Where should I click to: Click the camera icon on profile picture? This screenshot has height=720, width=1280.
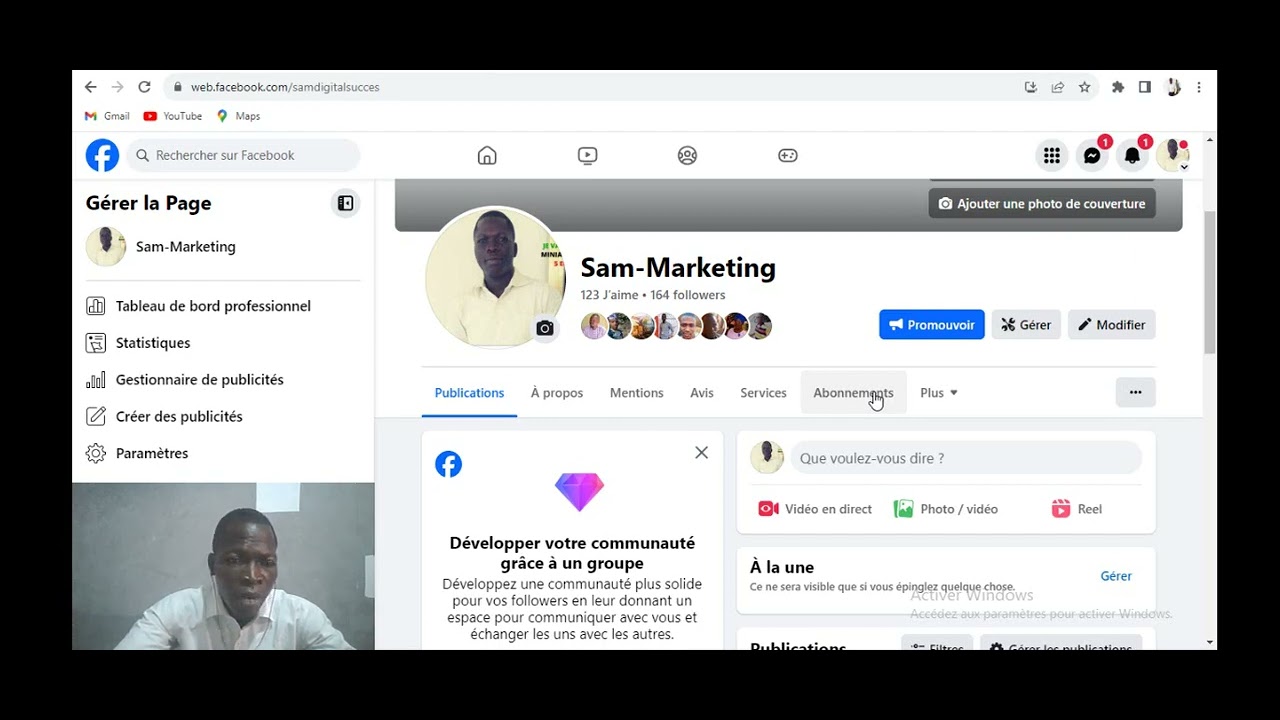[545, 328]
